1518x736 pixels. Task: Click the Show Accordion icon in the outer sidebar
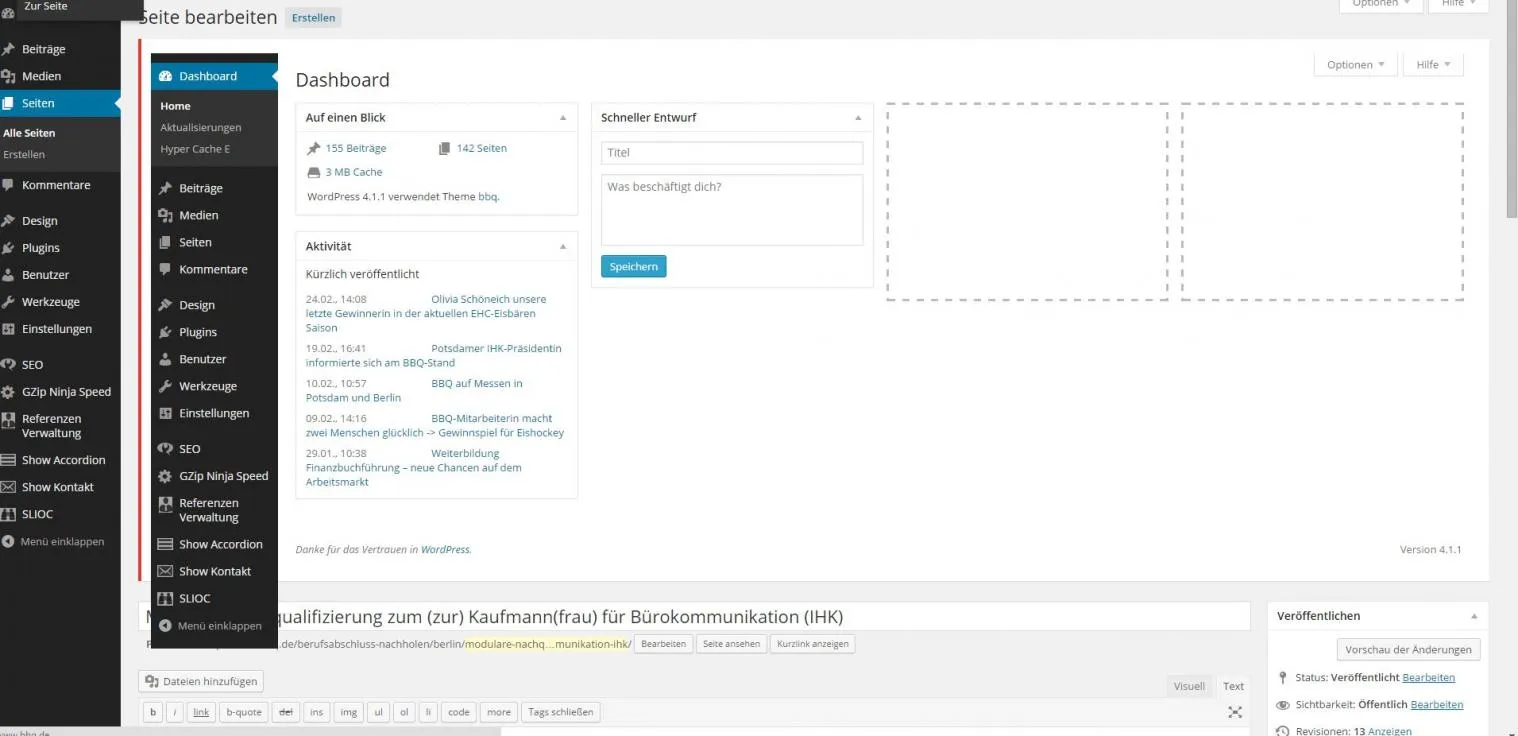[8, 460]
